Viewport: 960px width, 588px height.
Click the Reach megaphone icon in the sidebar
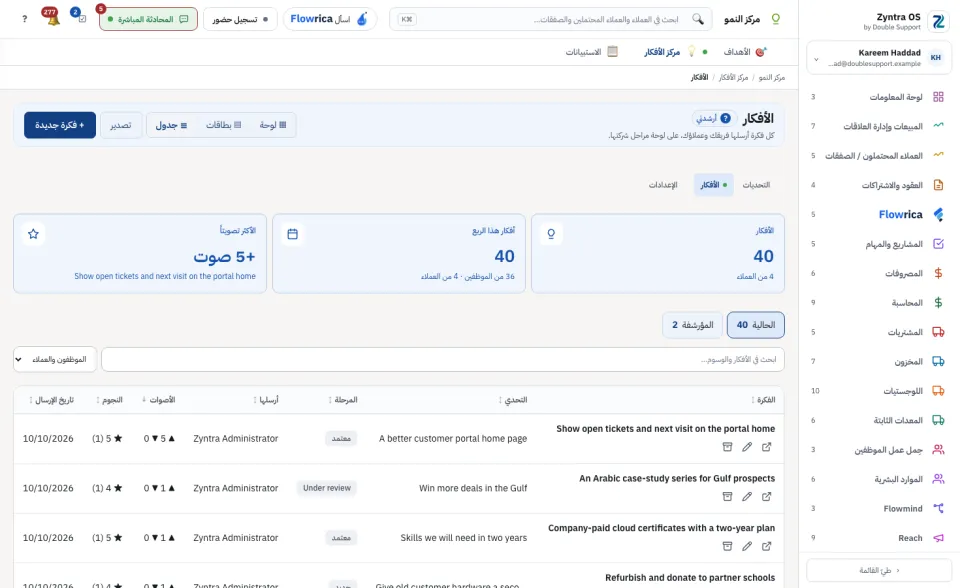point(938,538)
